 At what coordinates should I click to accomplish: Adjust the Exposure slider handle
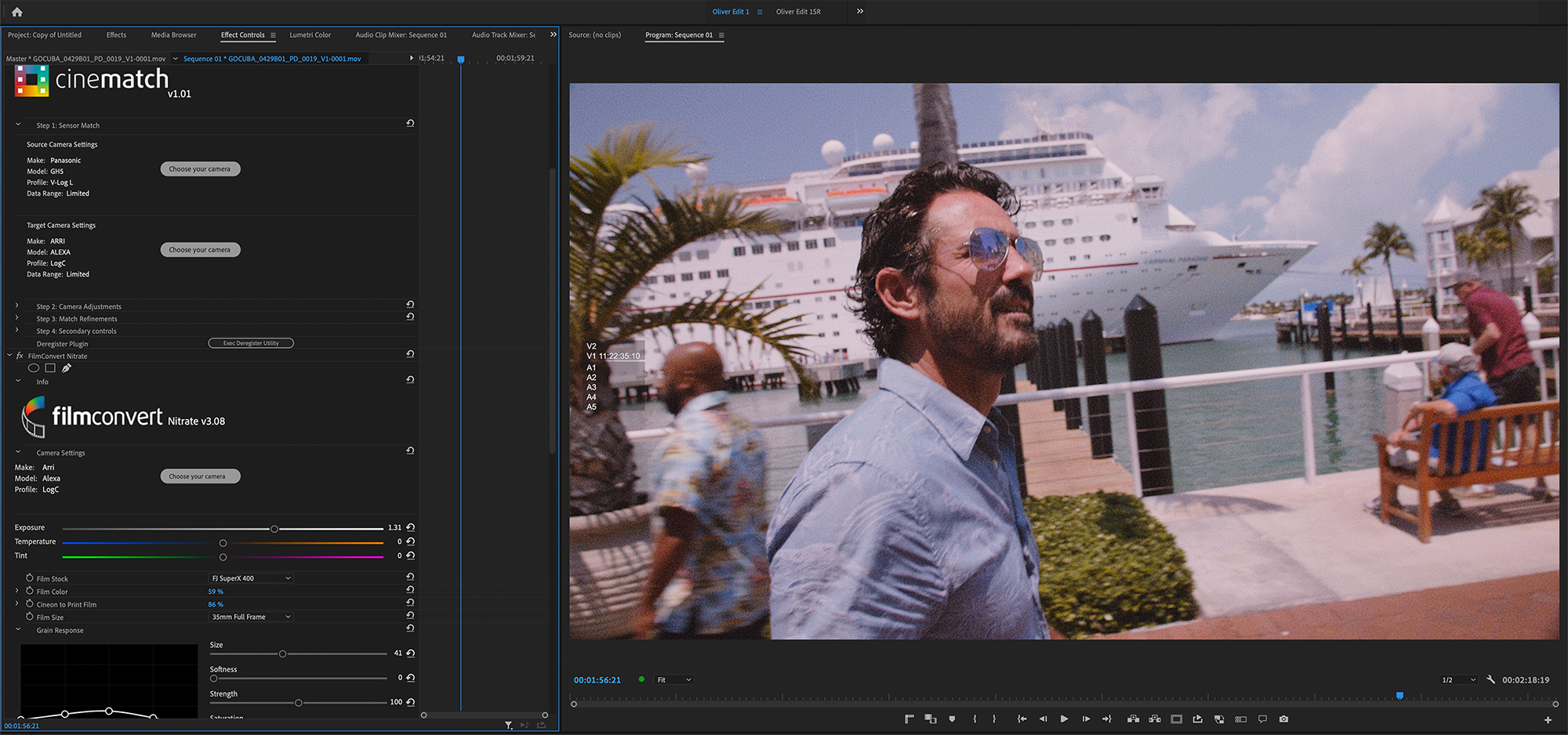pos(274,529)
